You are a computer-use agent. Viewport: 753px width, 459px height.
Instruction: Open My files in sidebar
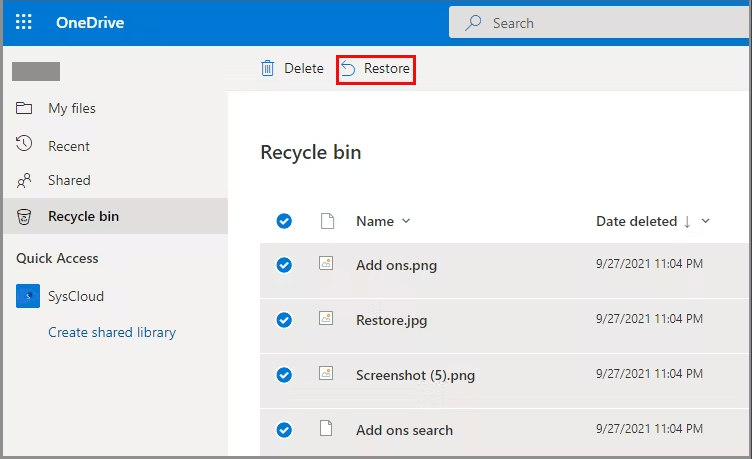click(x=72, y=108)
